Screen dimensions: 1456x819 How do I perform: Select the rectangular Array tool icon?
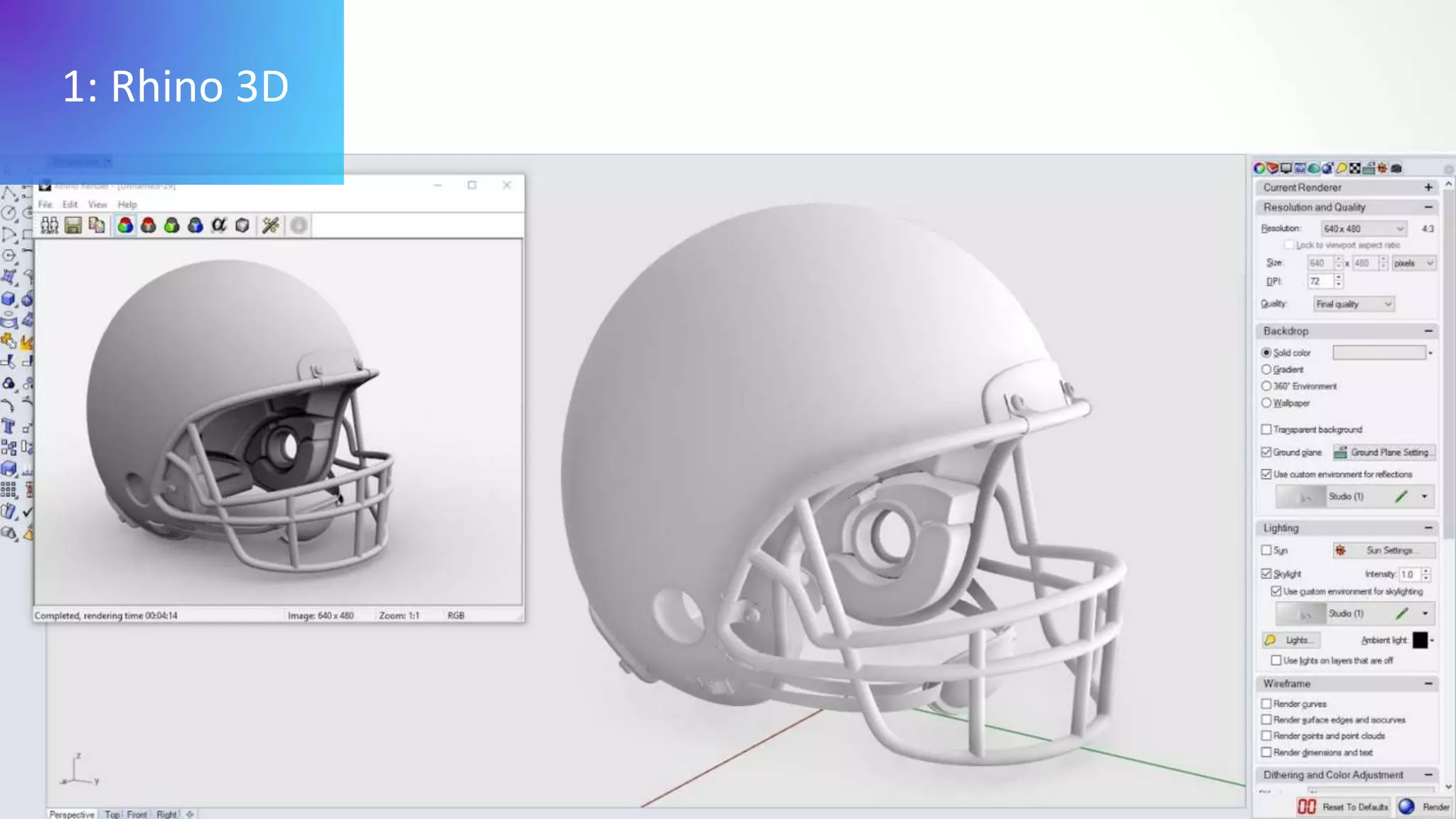[x=9, y=490]
